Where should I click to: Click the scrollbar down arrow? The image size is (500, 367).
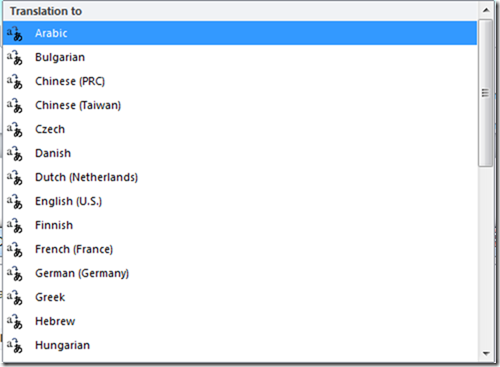tap(486, 354)
